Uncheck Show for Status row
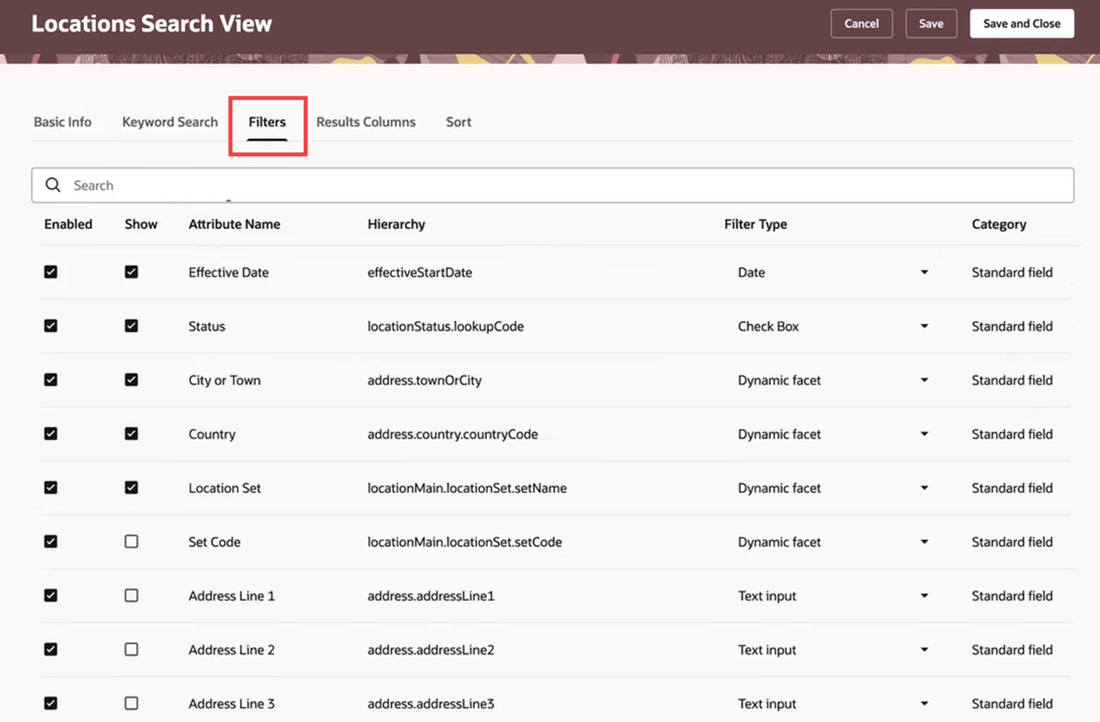Image resolution: width=1100 pixels, height=722 pixels. (x=131, y=326)
